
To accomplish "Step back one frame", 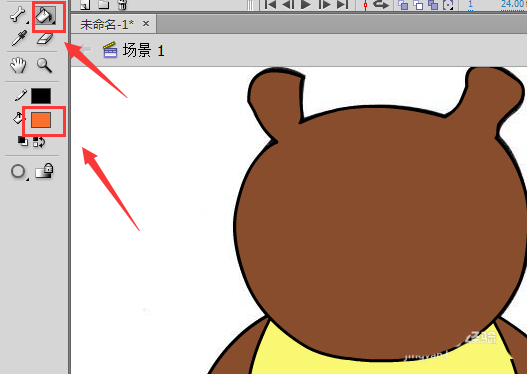I will pos(288,4).
